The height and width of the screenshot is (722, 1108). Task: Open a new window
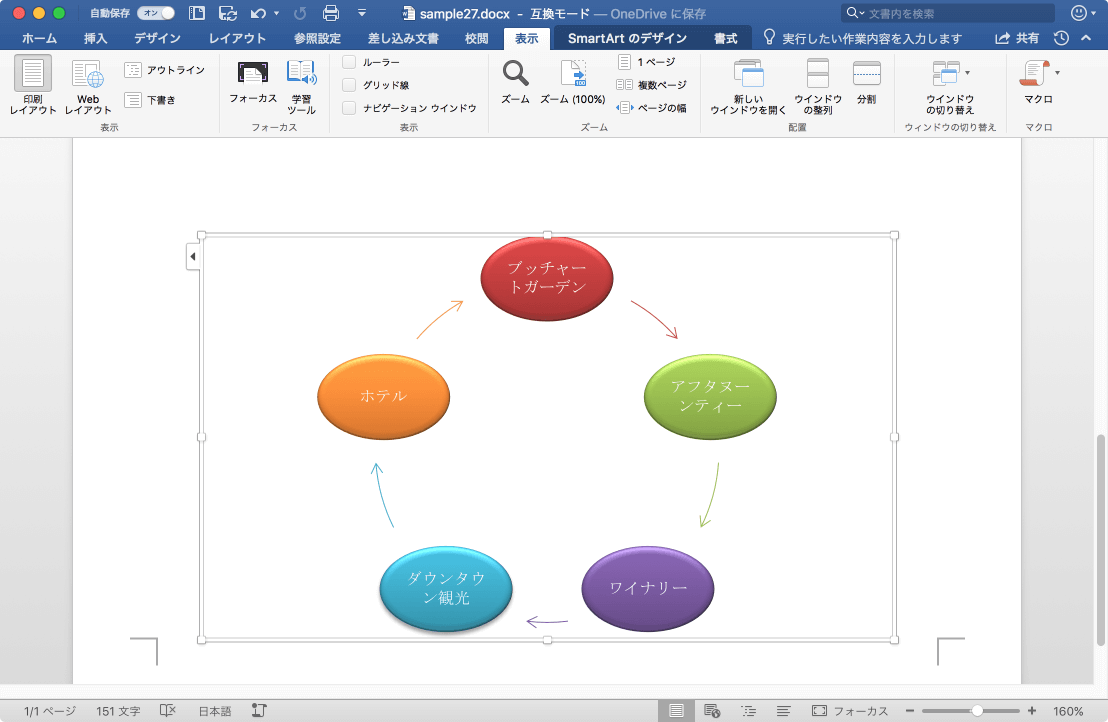pos(748,86)
